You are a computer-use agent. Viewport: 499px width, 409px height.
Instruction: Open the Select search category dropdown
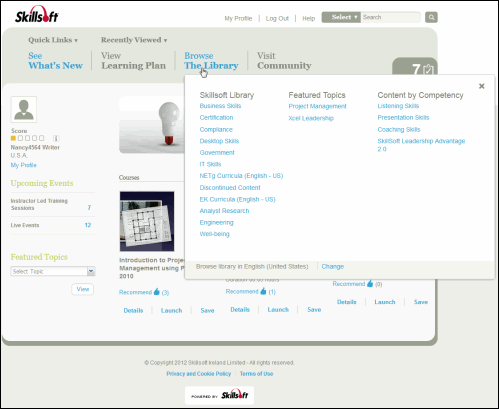(341, 17)
